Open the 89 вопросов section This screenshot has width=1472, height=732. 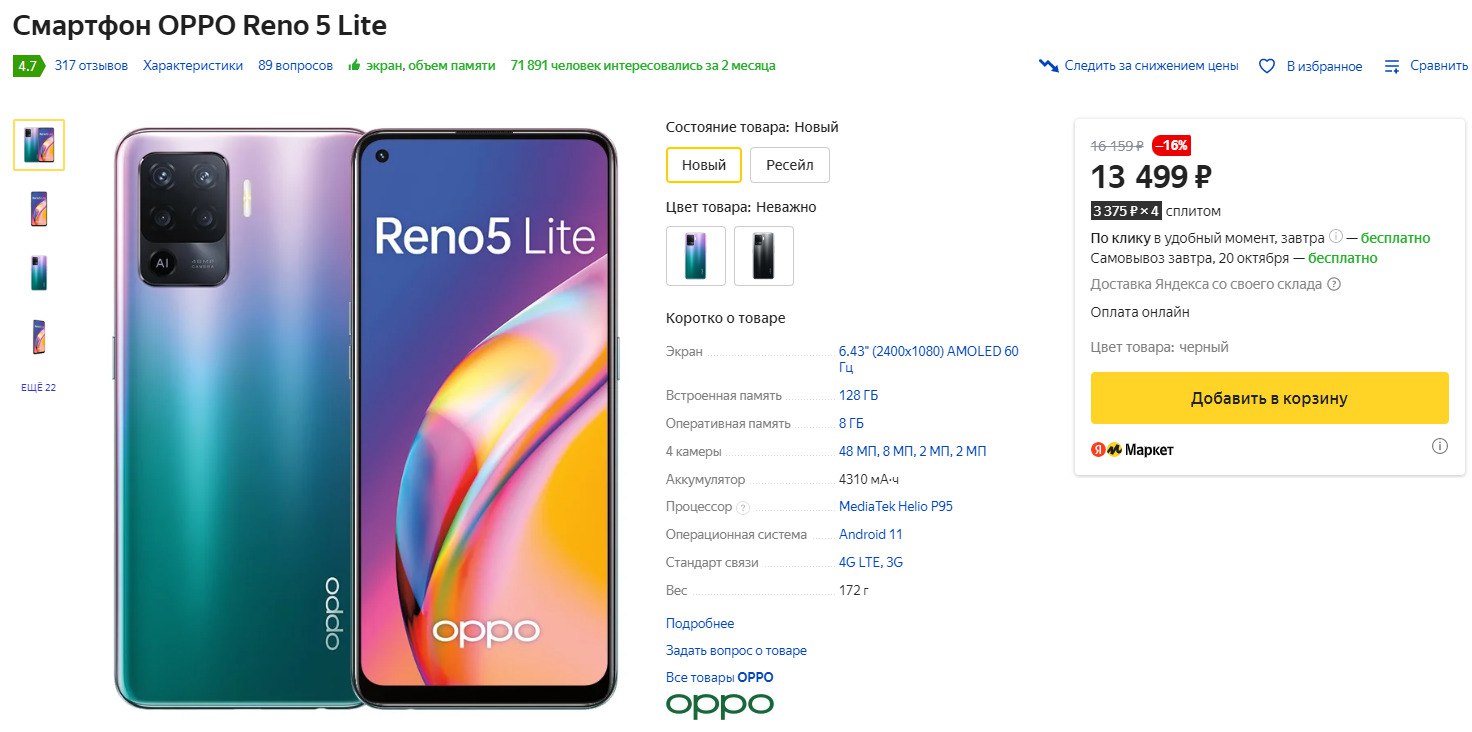295,65
